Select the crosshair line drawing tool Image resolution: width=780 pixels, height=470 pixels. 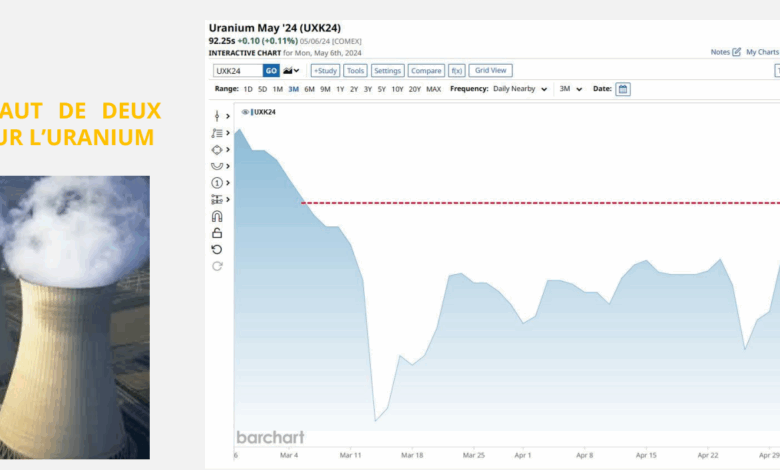coord(217,116)
